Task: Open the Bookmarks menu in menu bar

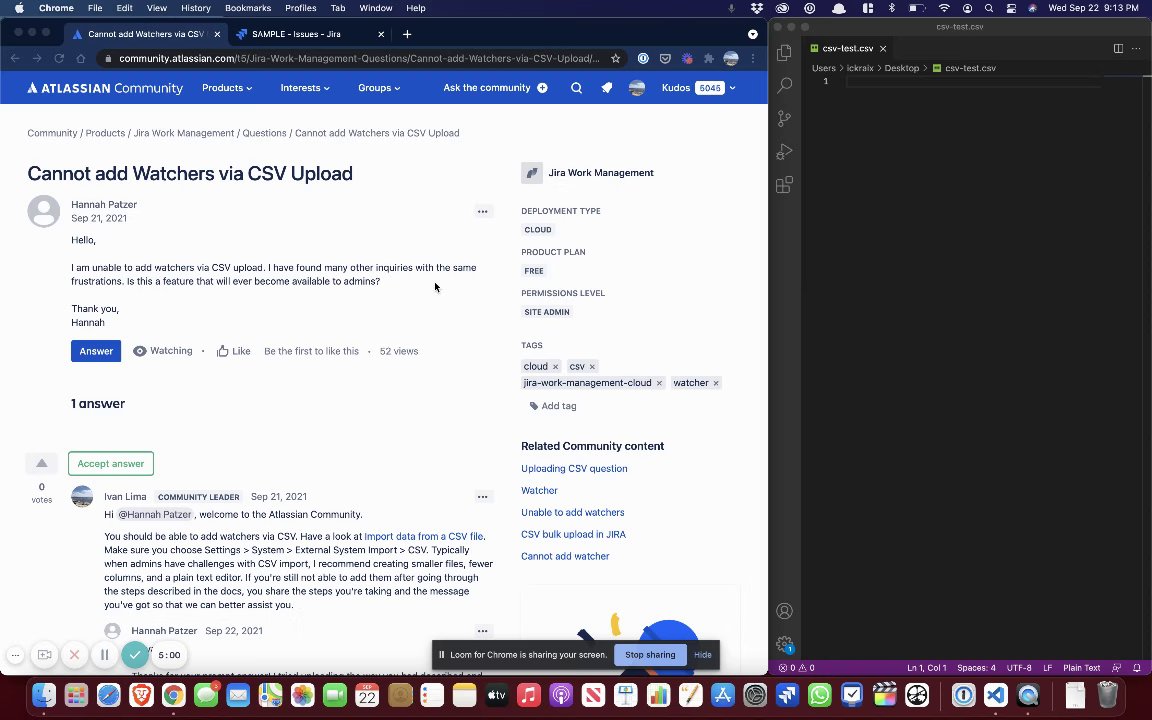Action: pos(248,8)
